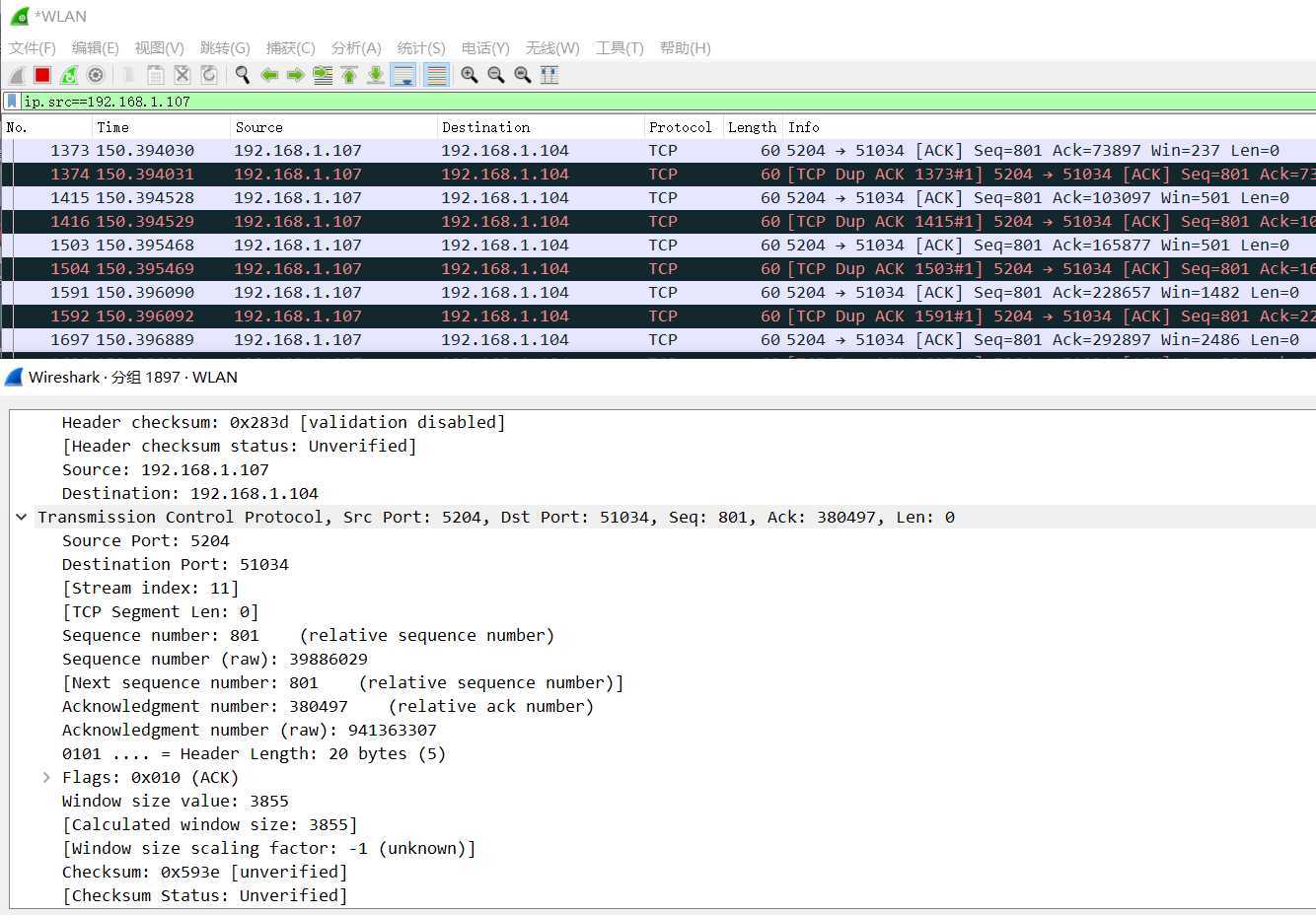The width and height of the screenshot is (1316, 915).
Task: Select packet 1373 in the list
Action: pyautogui.click(x=658, y=151)
